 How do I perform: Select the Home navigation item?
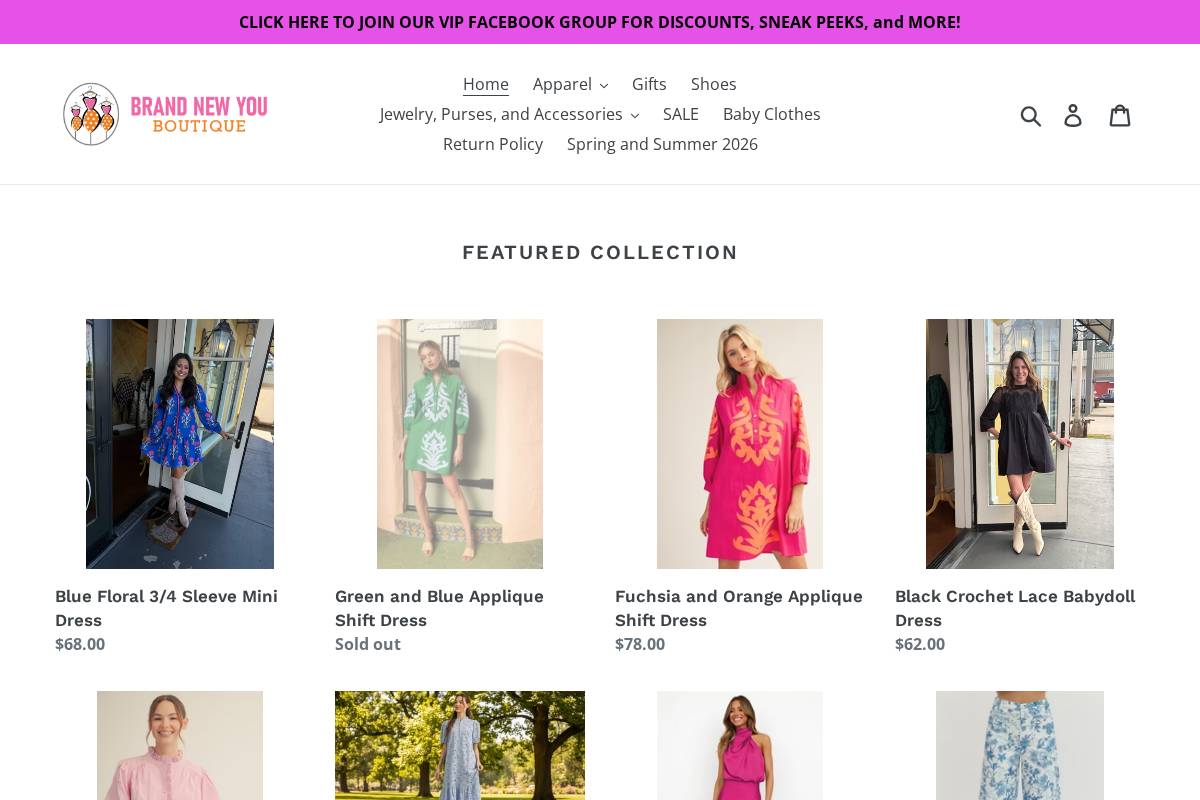485,84
